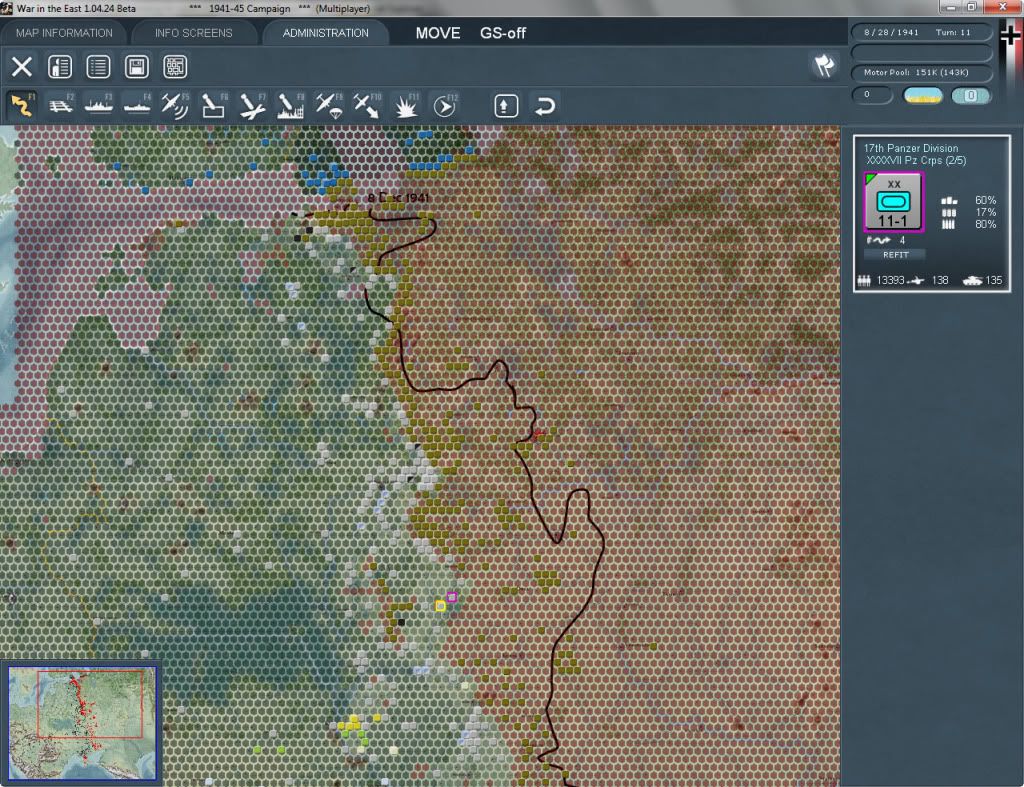Click the MOVE mode label
The width and height of the screenshot is (1024, 787).
click(438, 33)
